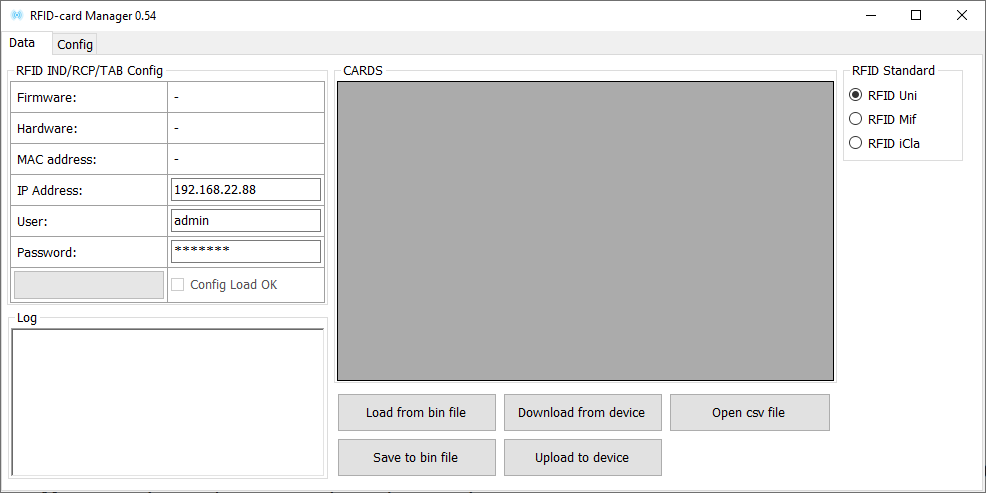
Task: Maximize the RFID-card Manager window
Action: coord(916,16)
